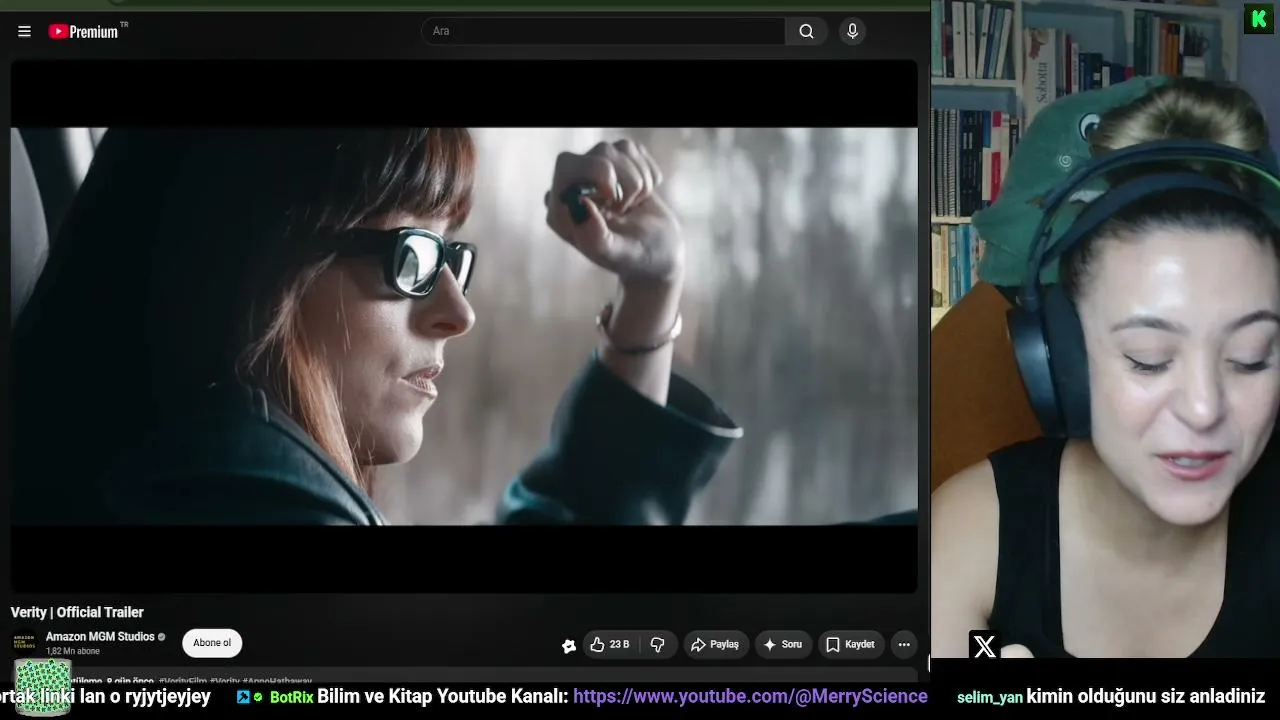Focus the Ara search field

(603, 31)
